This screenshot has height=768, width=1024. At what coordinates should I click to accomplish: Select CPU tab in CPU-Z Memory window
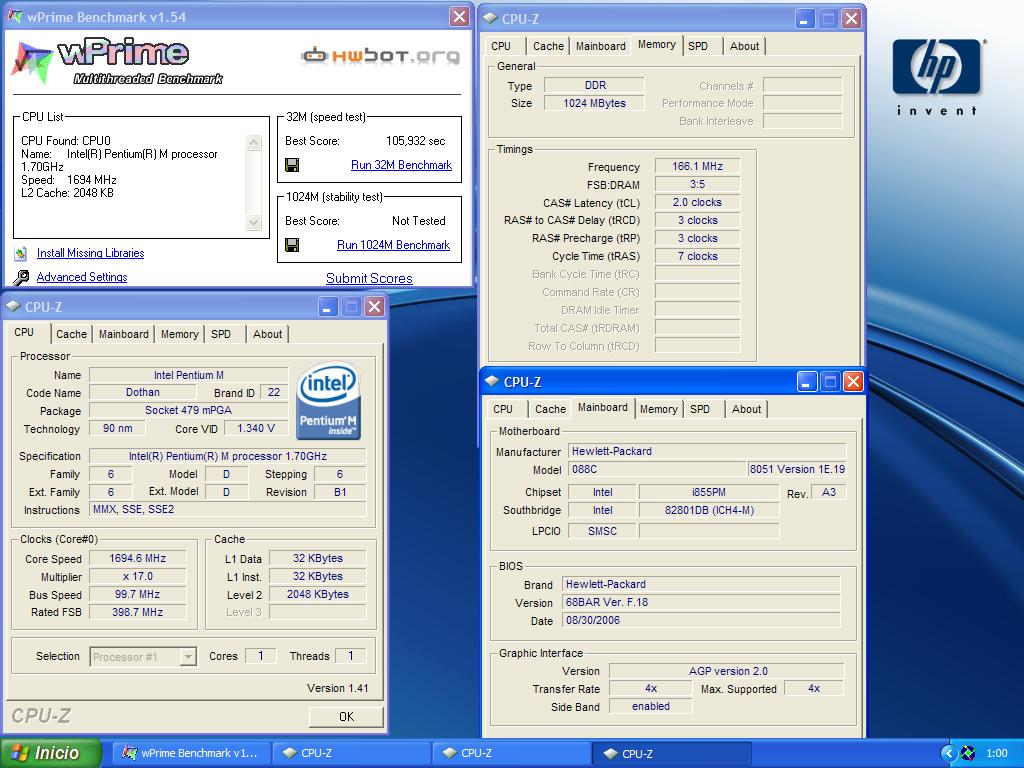(x=501, y=46)
